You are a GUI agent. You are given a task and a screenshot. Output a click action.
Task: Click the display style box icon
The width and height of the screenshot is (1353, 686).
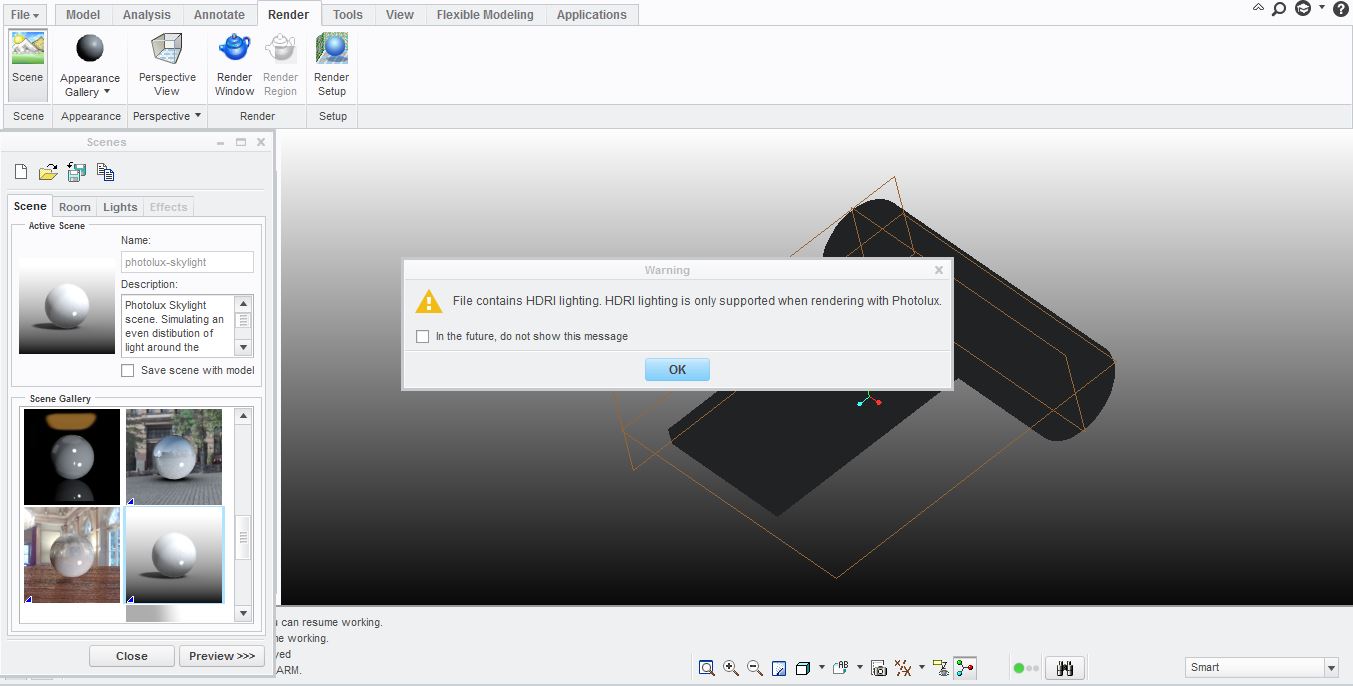click(802, 668)
